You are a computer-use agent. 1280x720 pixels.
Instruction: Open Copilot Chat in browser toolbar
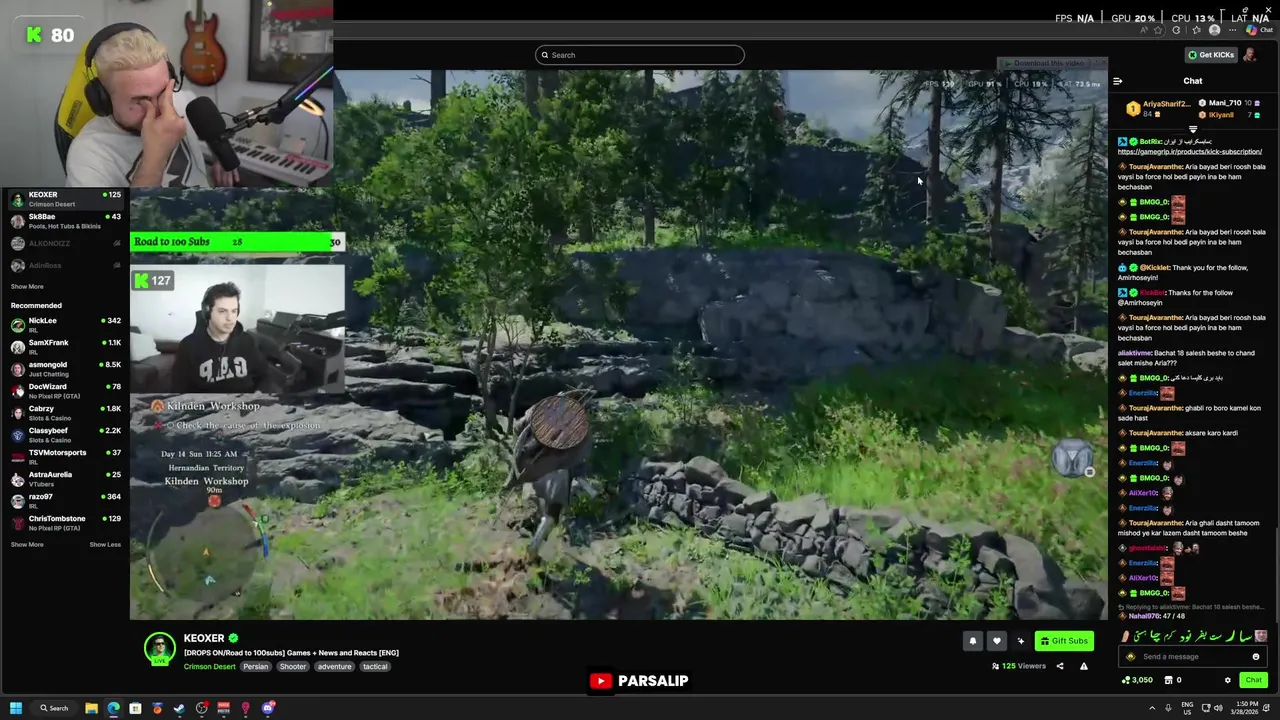point(1259,30)
